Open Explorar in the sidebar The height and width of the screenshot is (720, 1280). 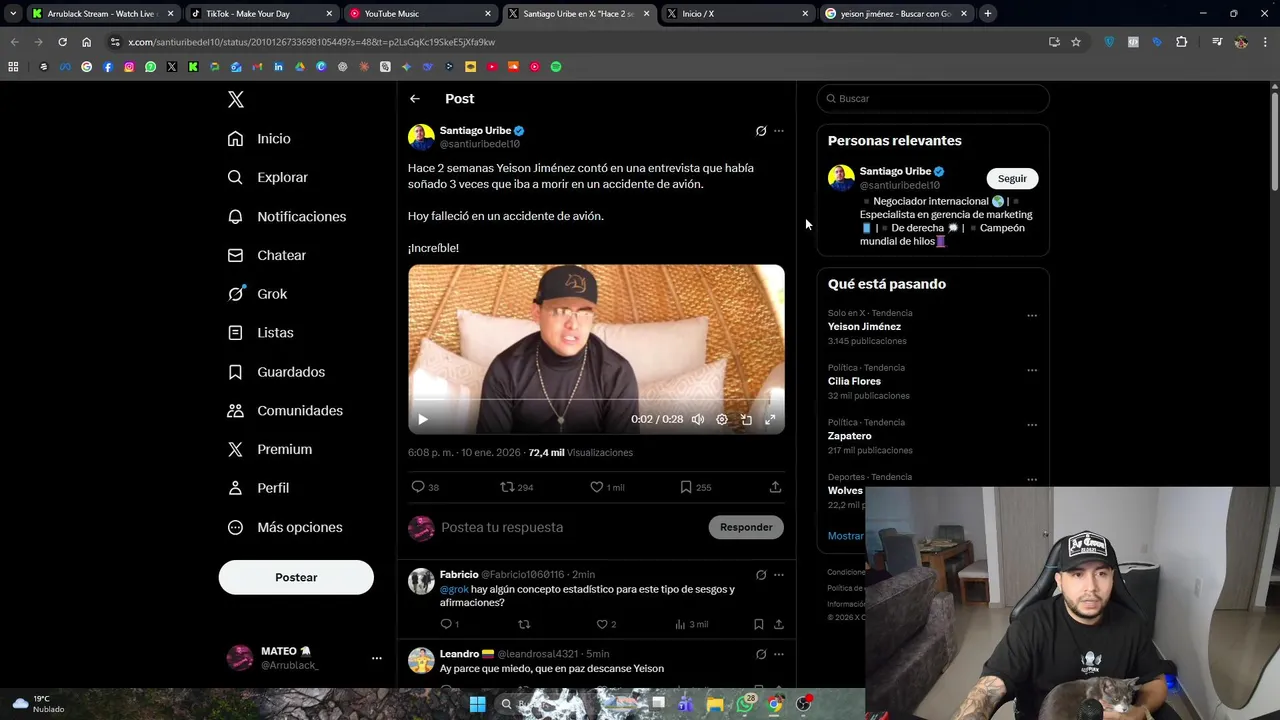click(268, 177)
